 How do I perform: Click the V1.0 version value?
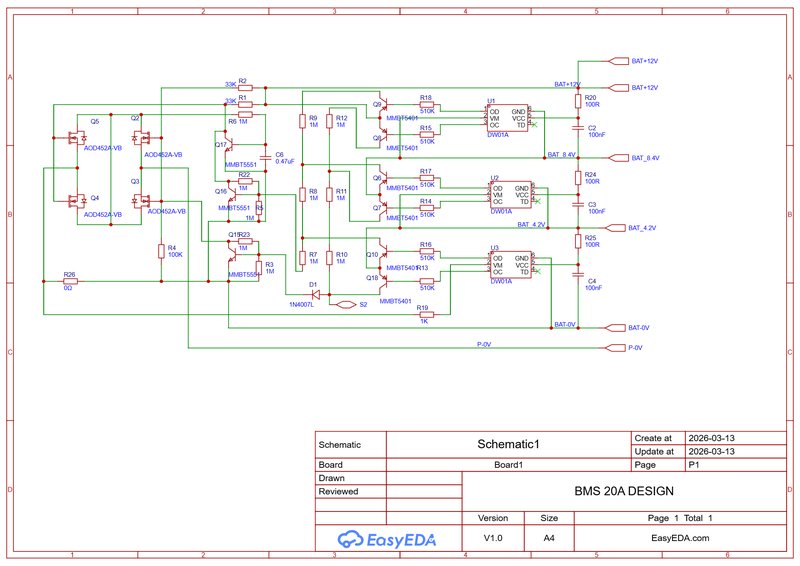pyautogui.click(x=493, y=538)
